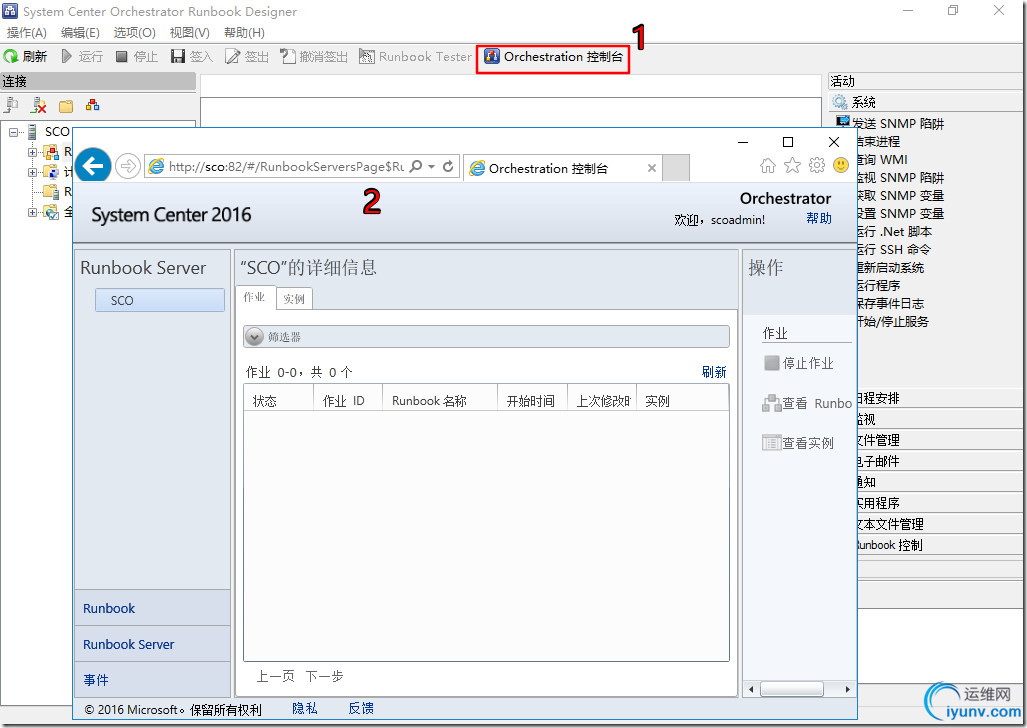
Task: Click the 签入 check-in toolbar icon
Action: click(x=177, y=57)
